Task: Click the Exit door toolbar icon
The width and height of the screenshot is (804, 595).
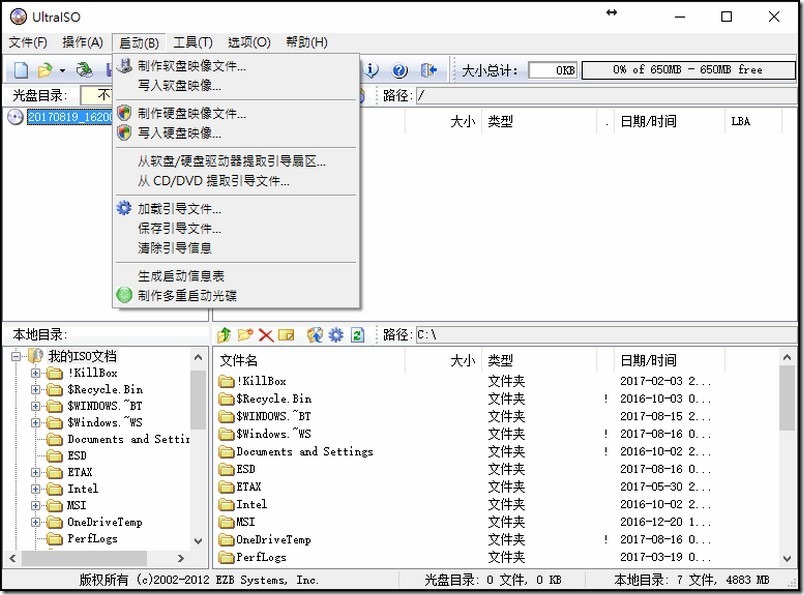Action: [428, 70]
